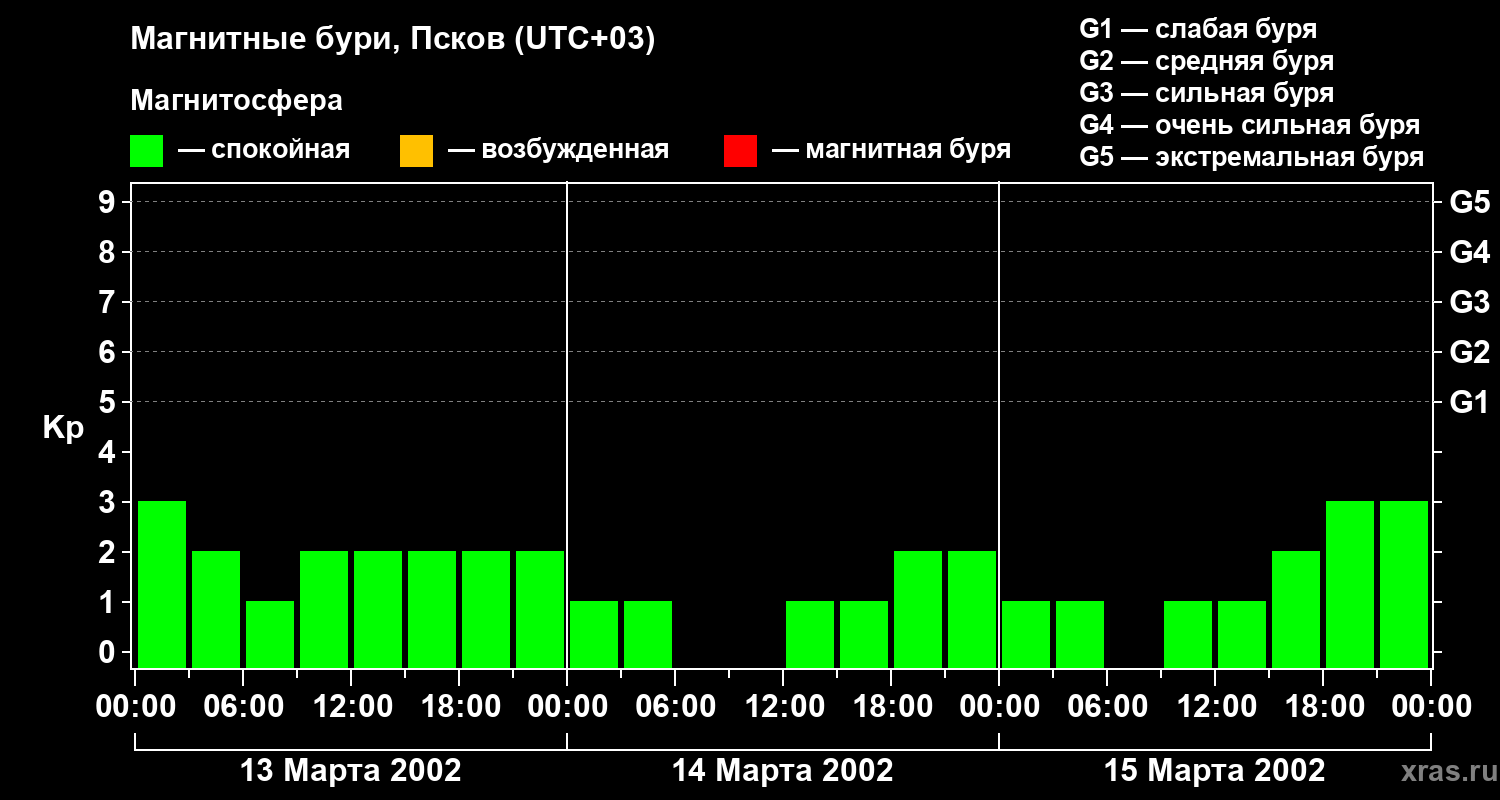
Task: Click the 'G4' label on the right axis
Action: (1470, 252)
